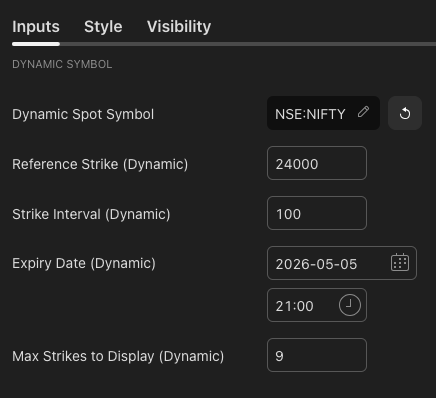This screenshot has height=398, width=436.
Task: Click the Max Strikes to Display (Dynamic) label
Action: pos(118,356)
